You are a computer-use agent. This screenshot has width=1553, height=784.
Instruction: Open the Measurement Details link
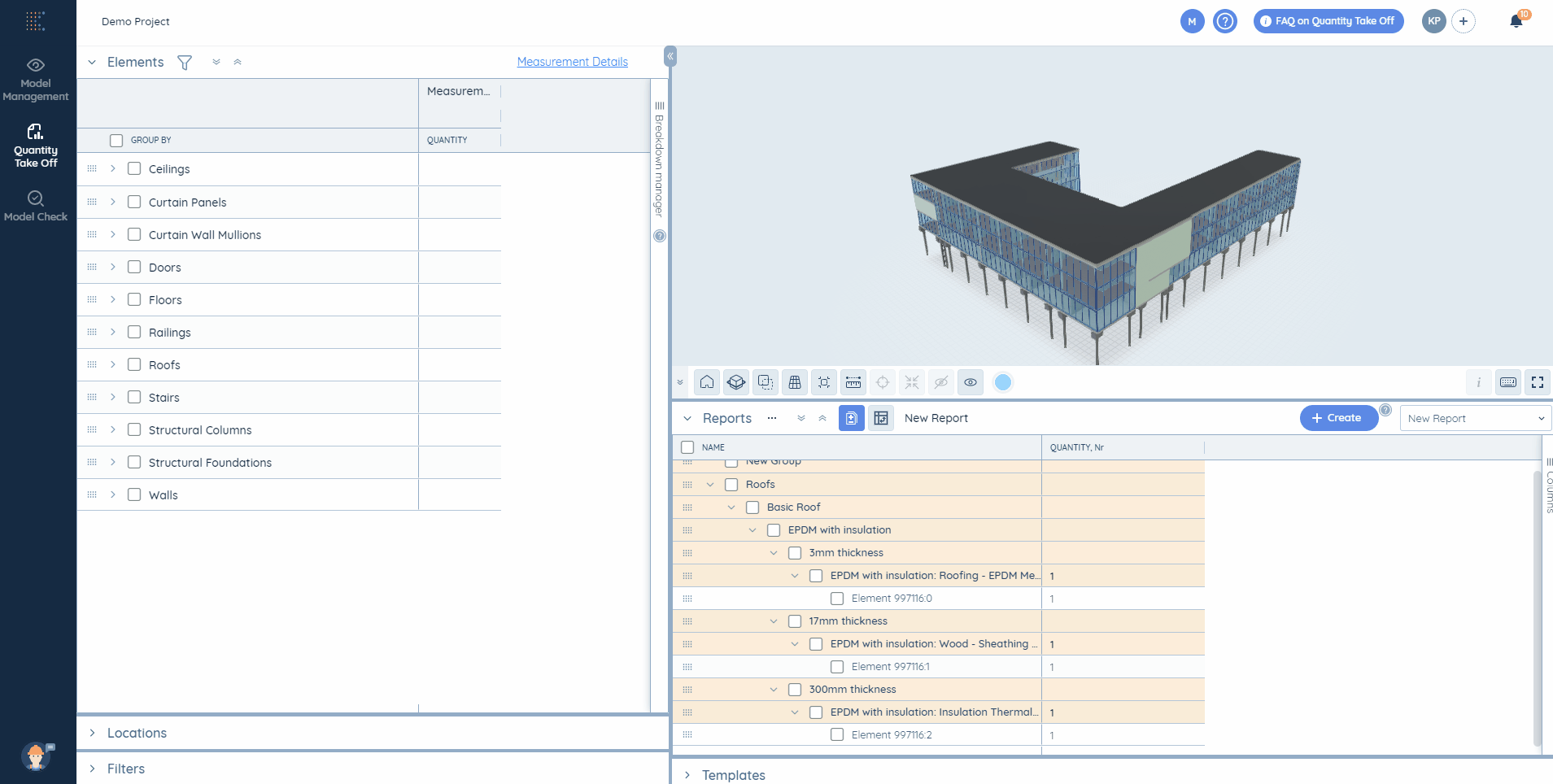[573, 62]
